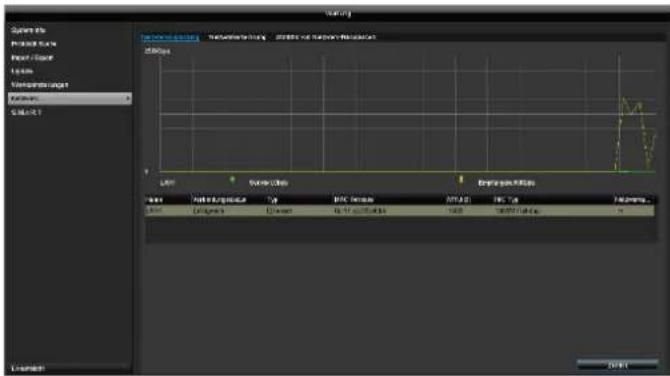The width and height of the screenshot is (670, 376).
Task: Open the Update entry in the sidebar
Action: click(x=22, y=71)
